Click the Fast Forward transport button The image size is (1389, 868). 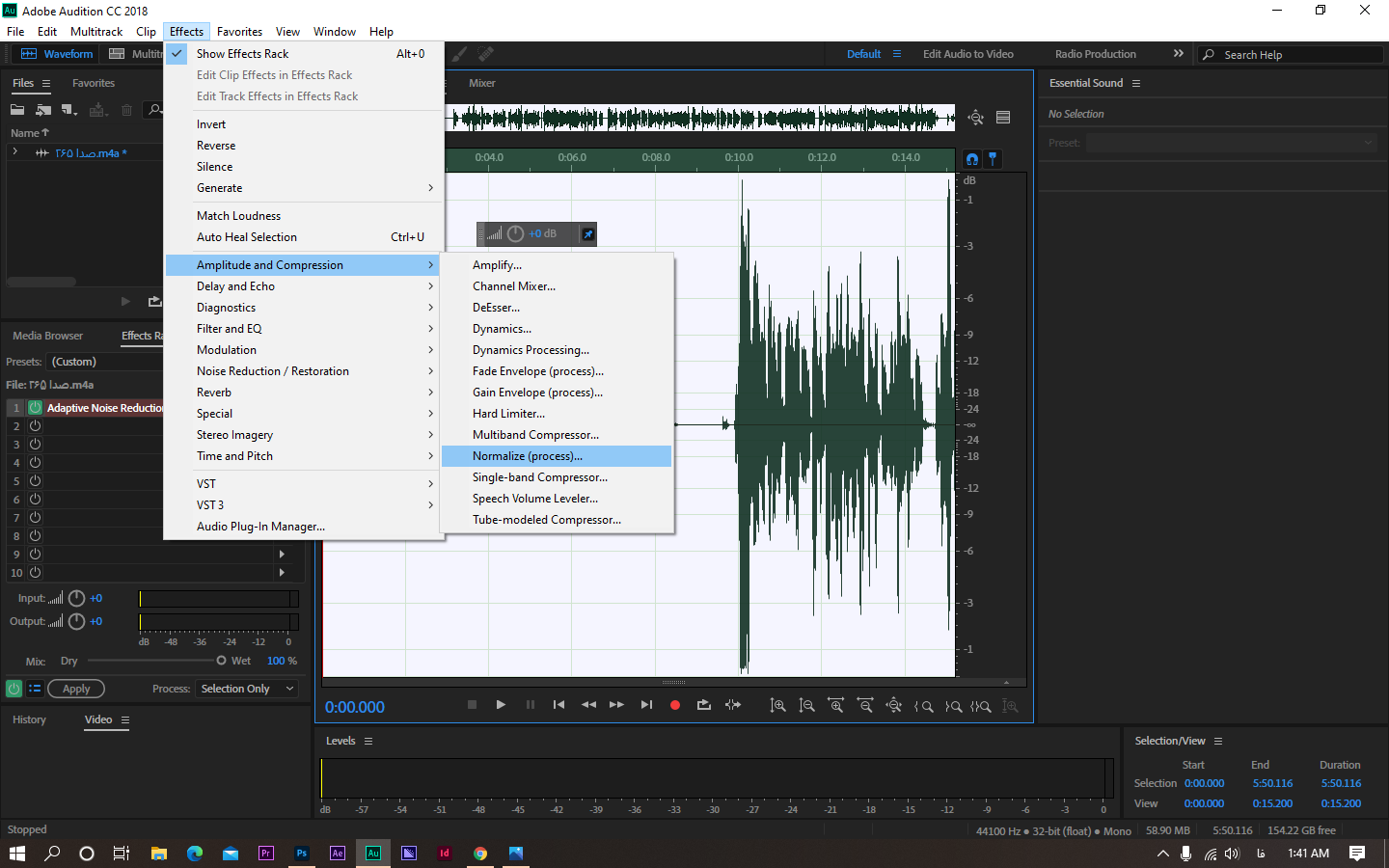pyautogui.click(x=617, y=705)
